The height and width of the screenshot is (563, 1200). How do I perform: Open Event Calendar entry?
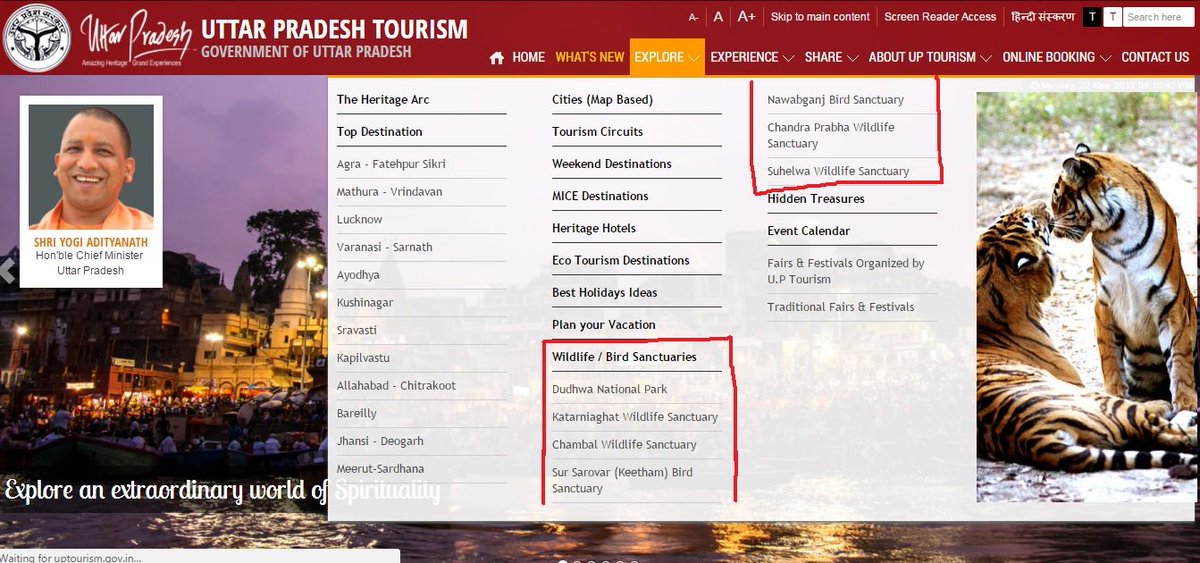pos(809,230)
